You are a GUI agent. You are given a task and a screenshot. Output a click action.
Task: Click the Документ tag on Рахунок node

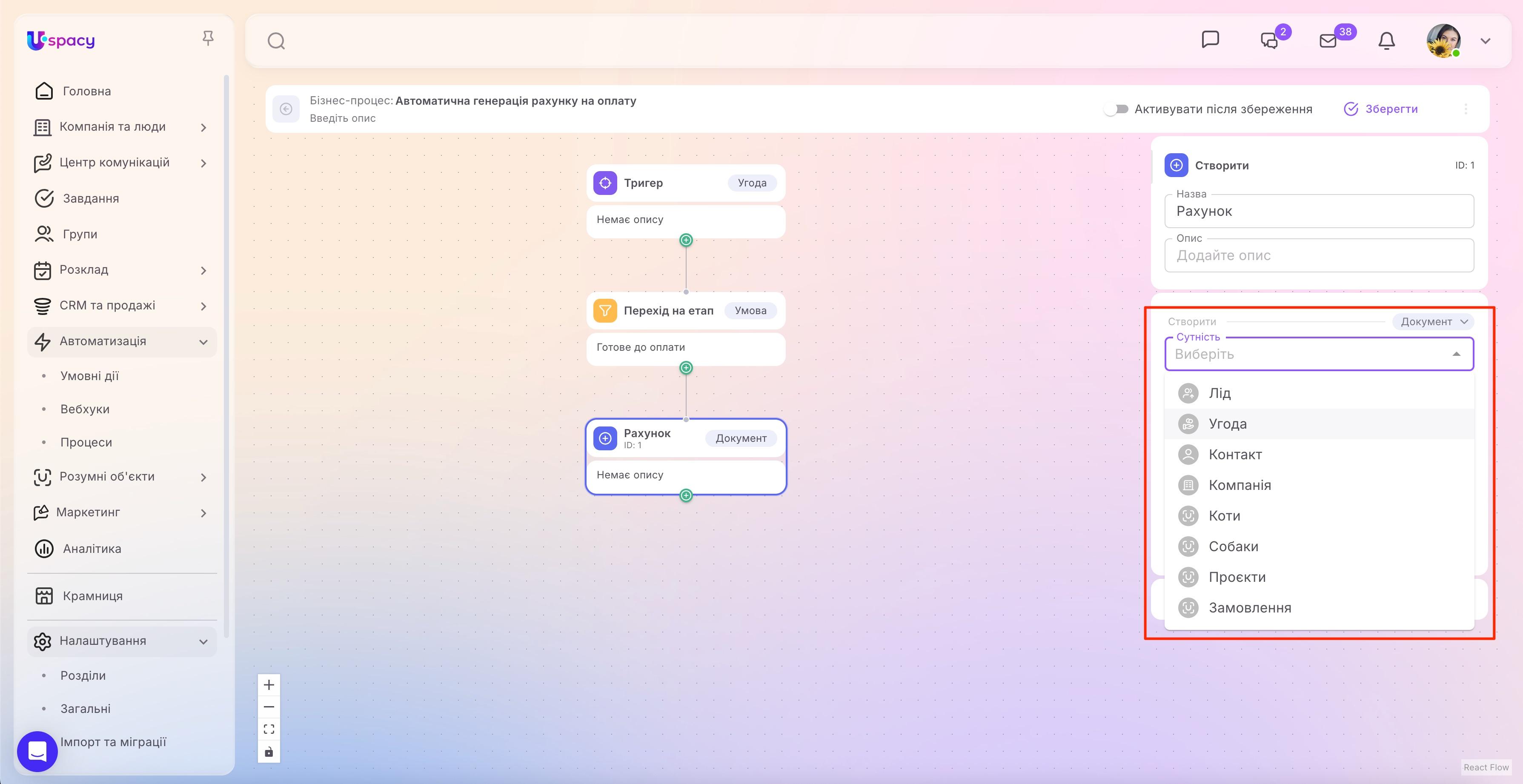click(x=741, y=438)
